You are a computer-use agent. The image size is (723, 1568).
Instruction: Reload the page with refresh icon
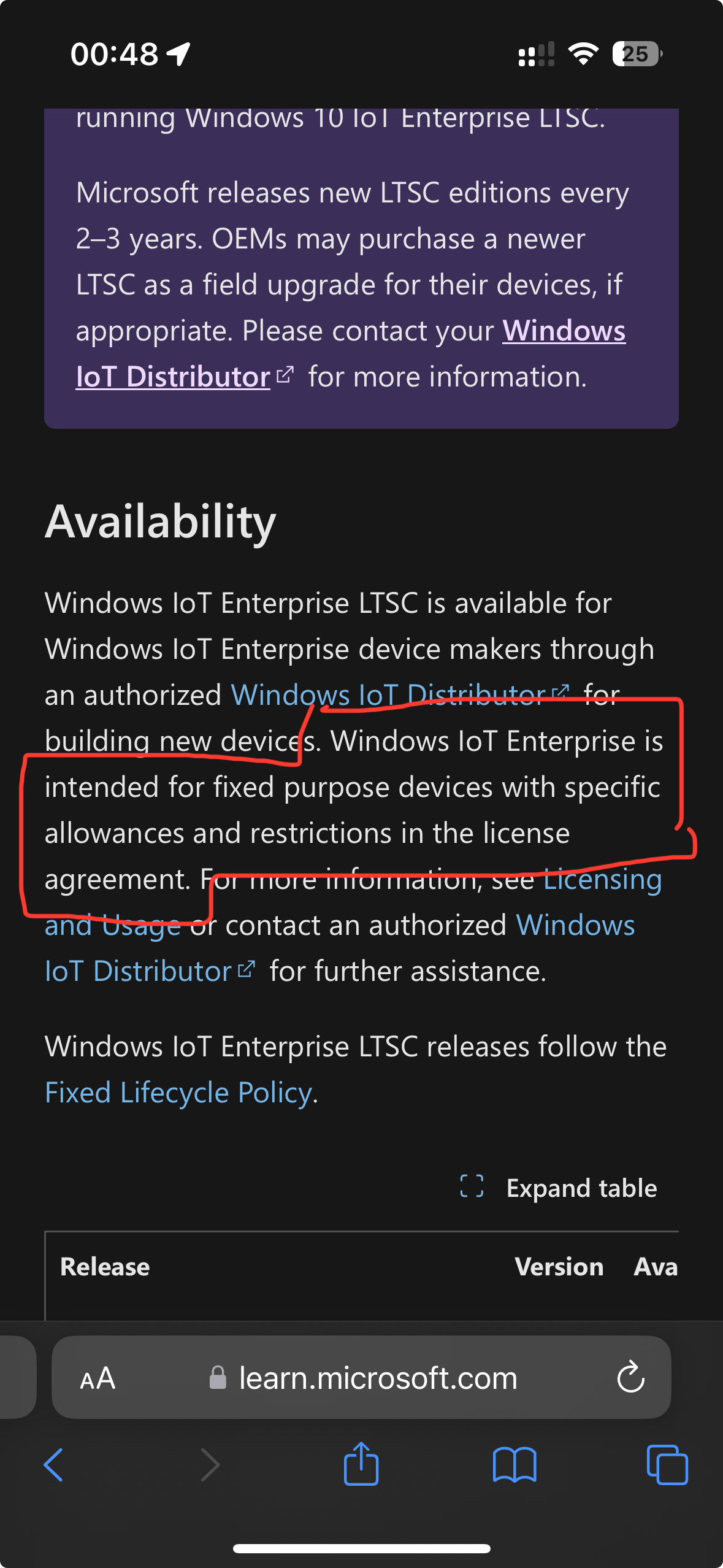[x=630, y=1378]
